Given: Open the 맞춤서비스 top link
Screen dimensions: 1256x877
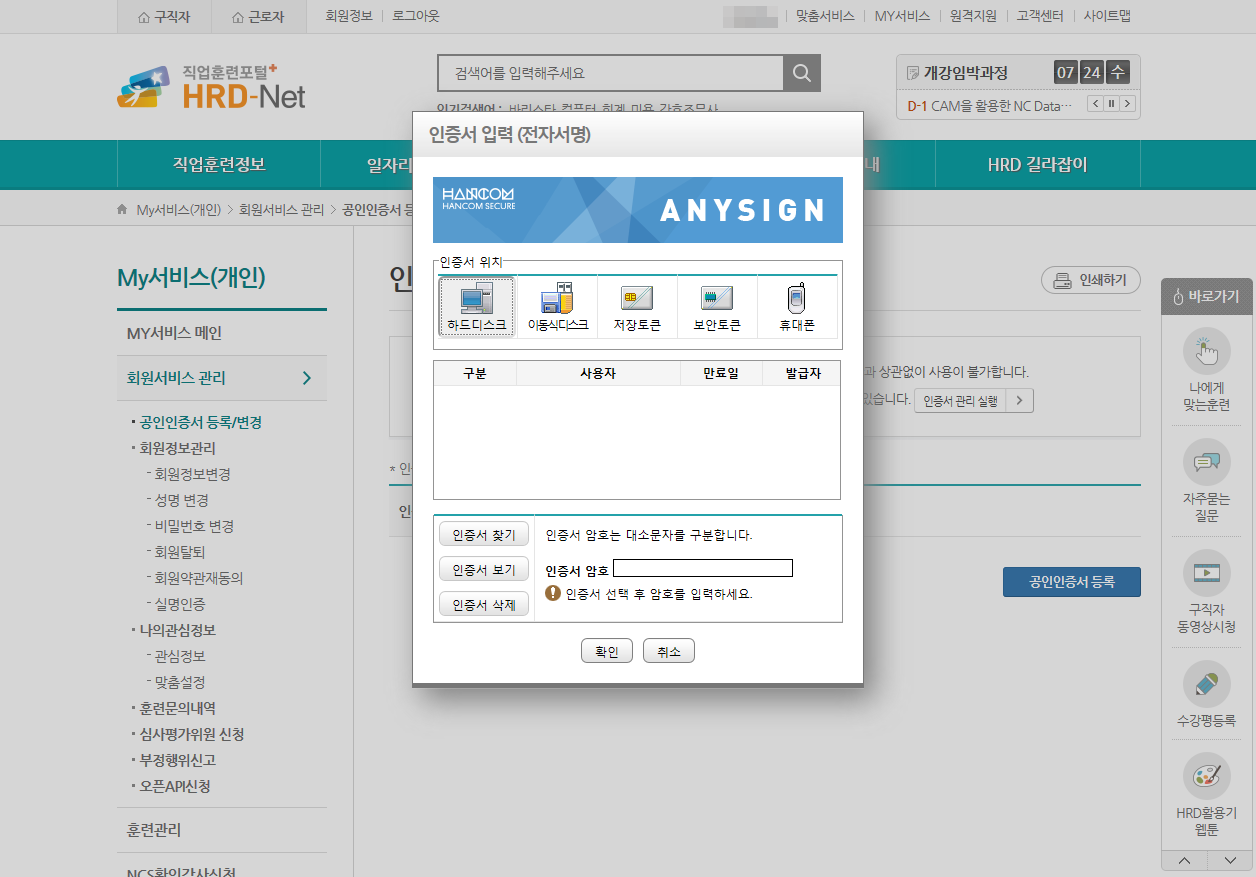Looking at the screenshot, I should coord(825,16).
